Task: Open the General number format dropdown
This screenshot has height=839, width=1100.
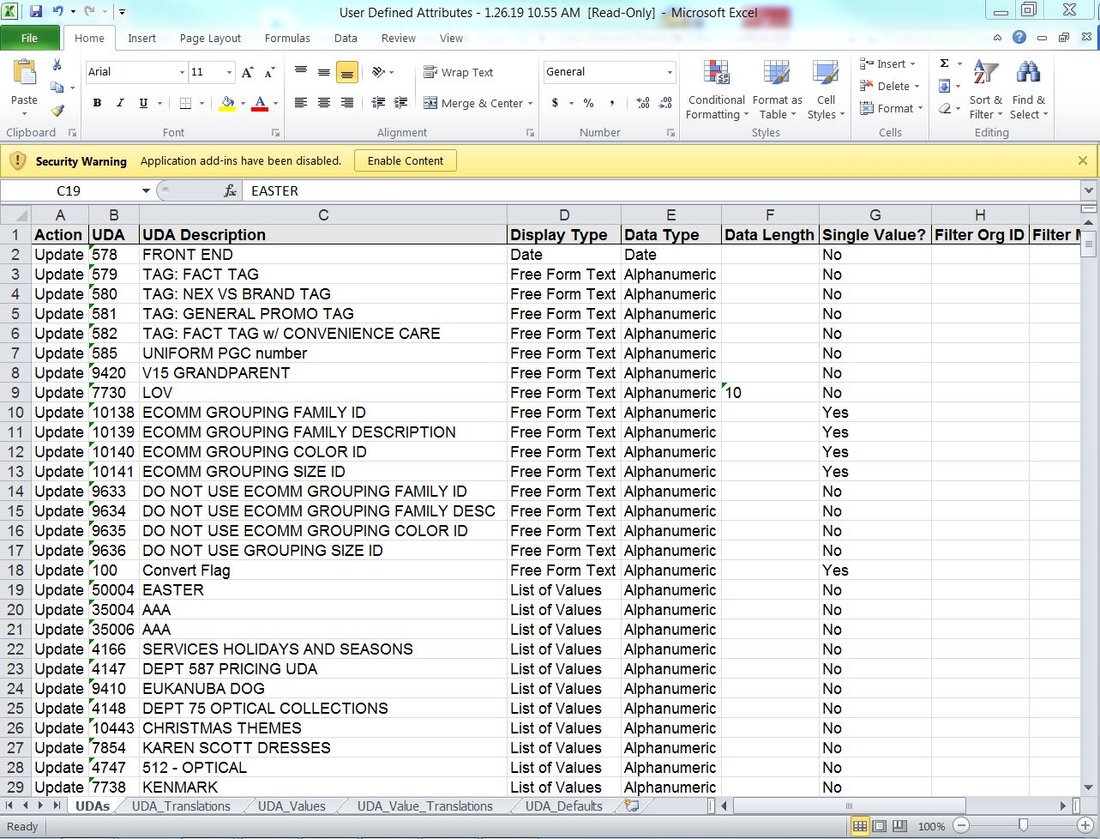Action: (x=670, y=72)
